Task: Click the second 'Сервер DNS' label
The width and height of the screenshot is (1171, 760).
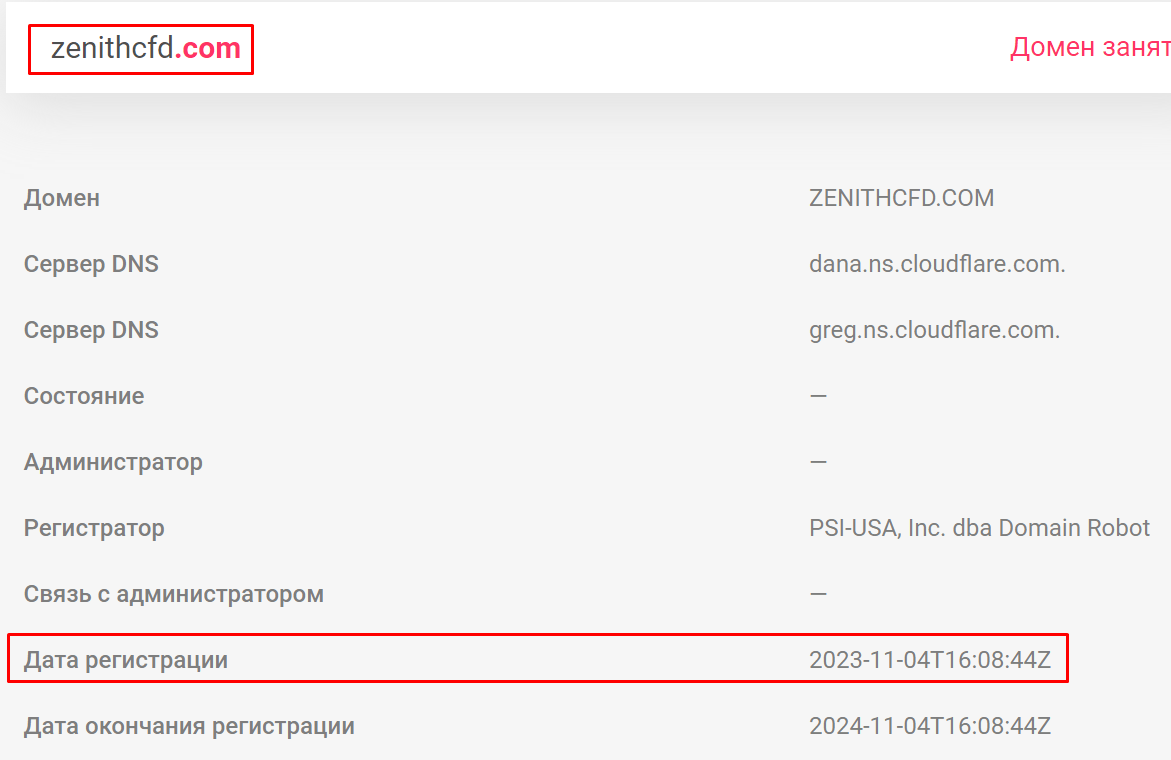Action: coord(91,330)
